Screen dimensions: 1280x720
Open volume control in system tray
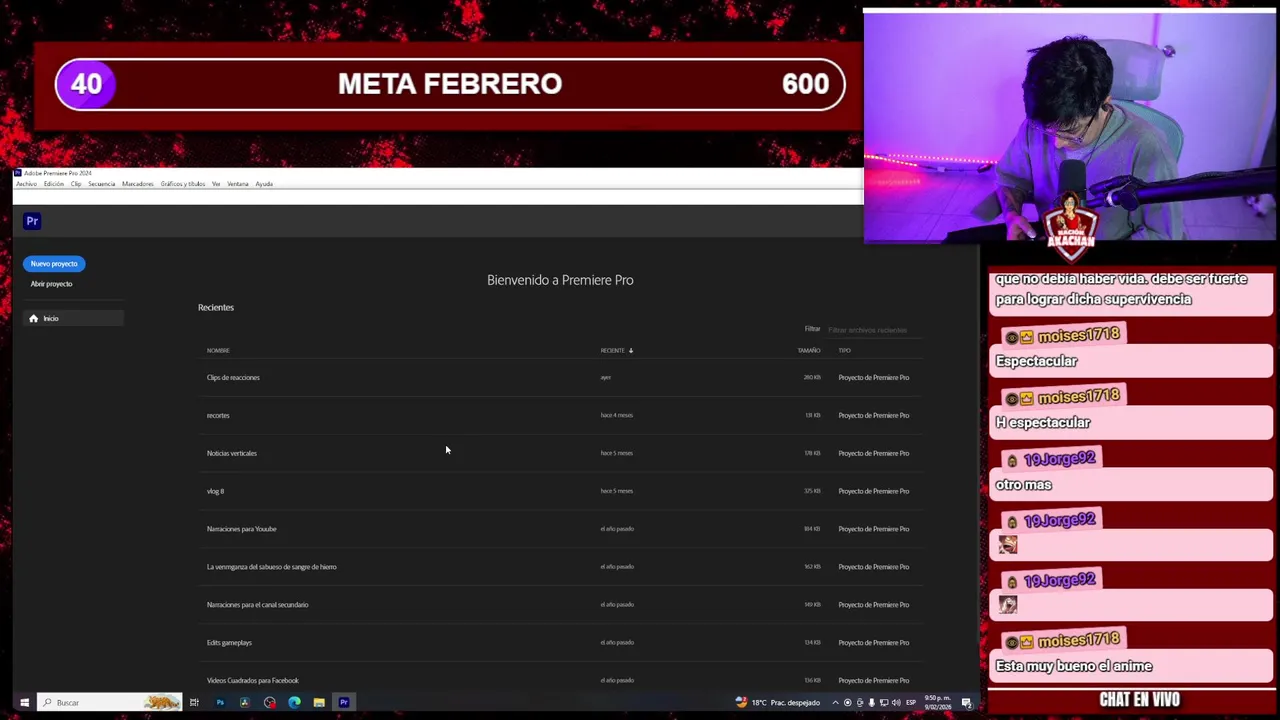pyautogui.click(x=896, y=703)
